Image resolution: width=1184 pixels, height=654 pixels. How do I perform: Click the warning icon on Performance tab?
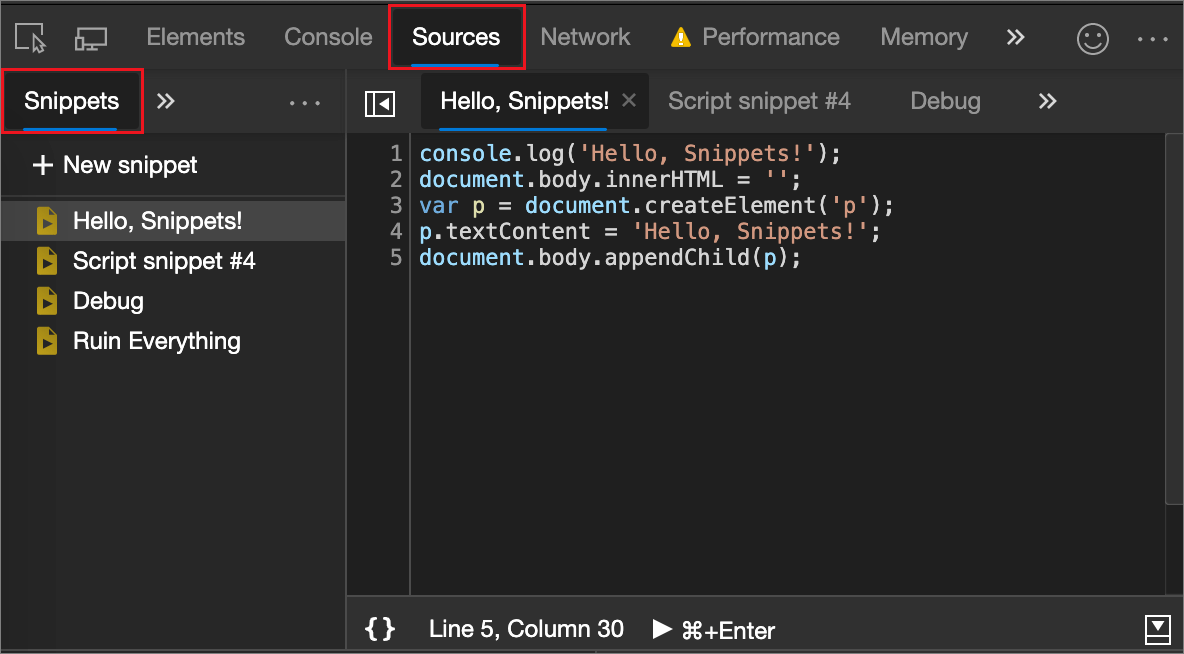tap(680, 37)
